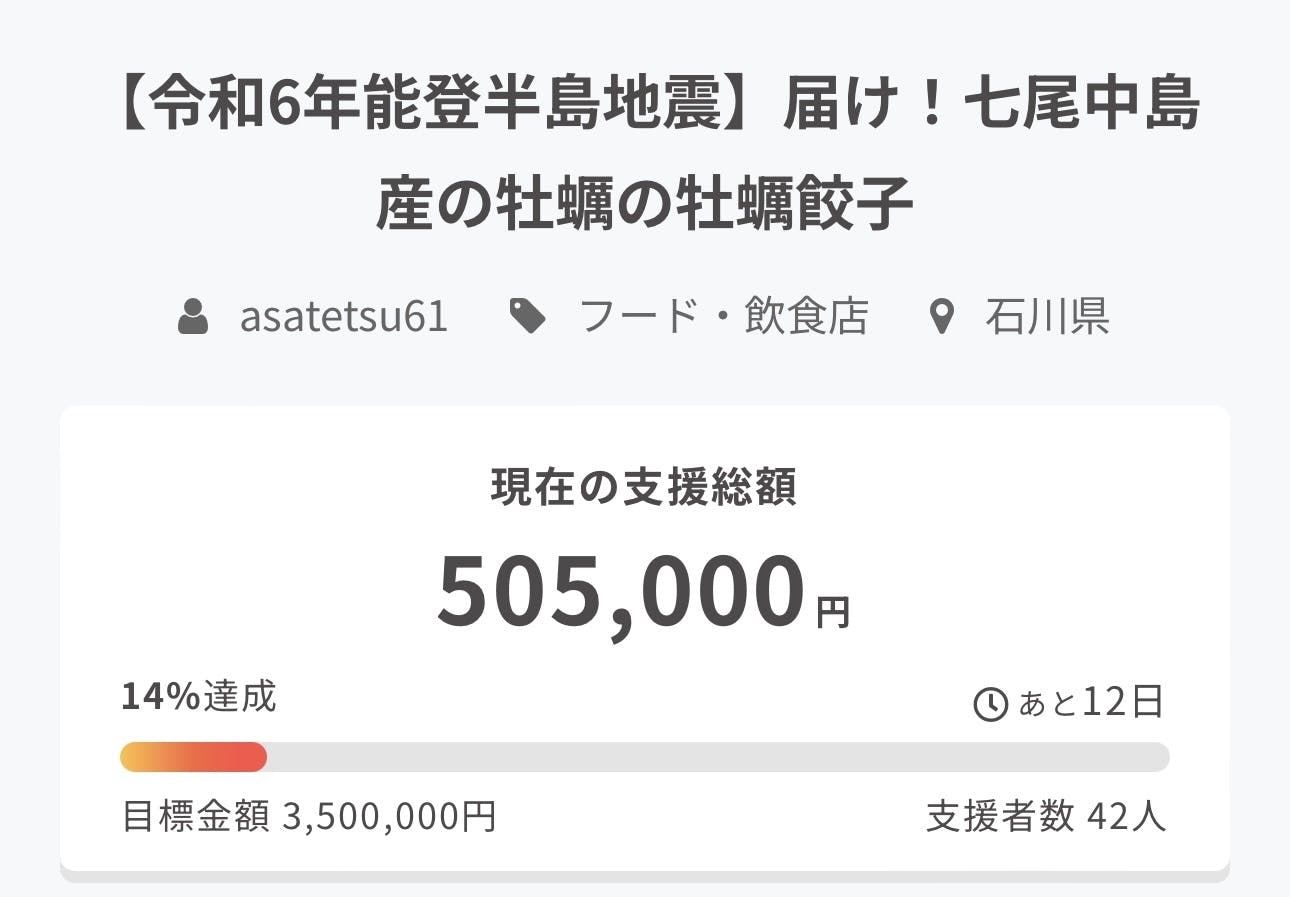Click the user profile icon beside asatetsu61
This screenshot has height=897, width=1290.
193,318
